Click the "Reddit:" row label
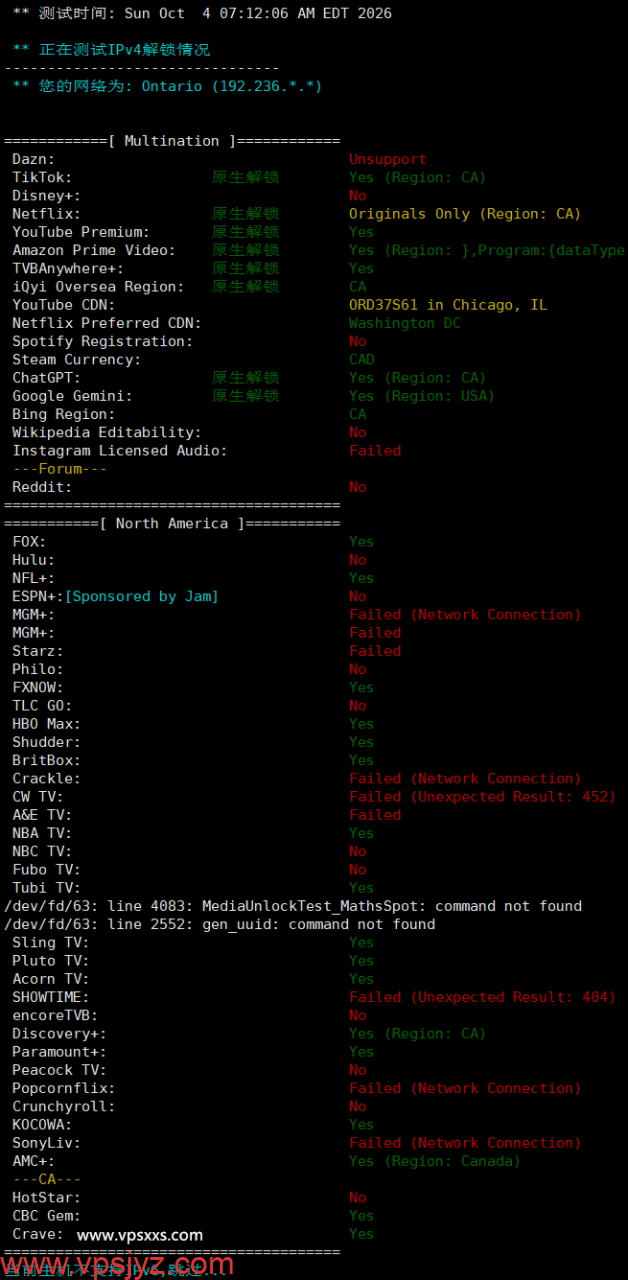 [x=42, y=487]
